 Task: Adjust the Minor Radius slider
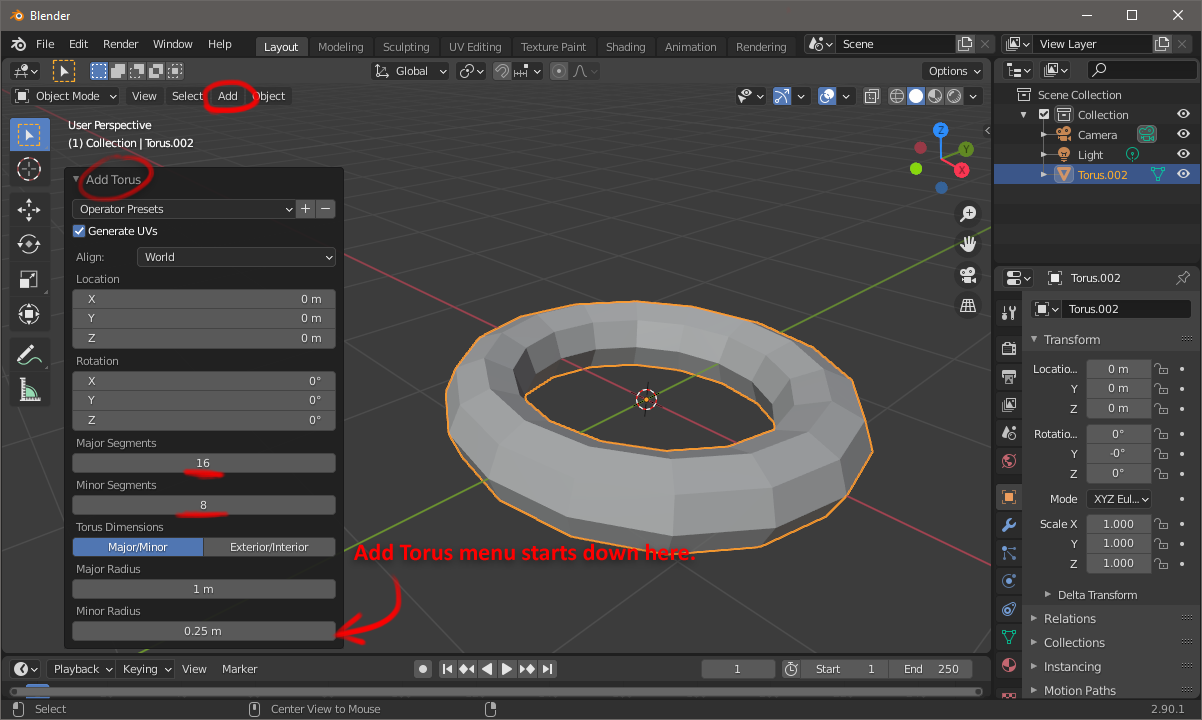(x=204, y=631)
